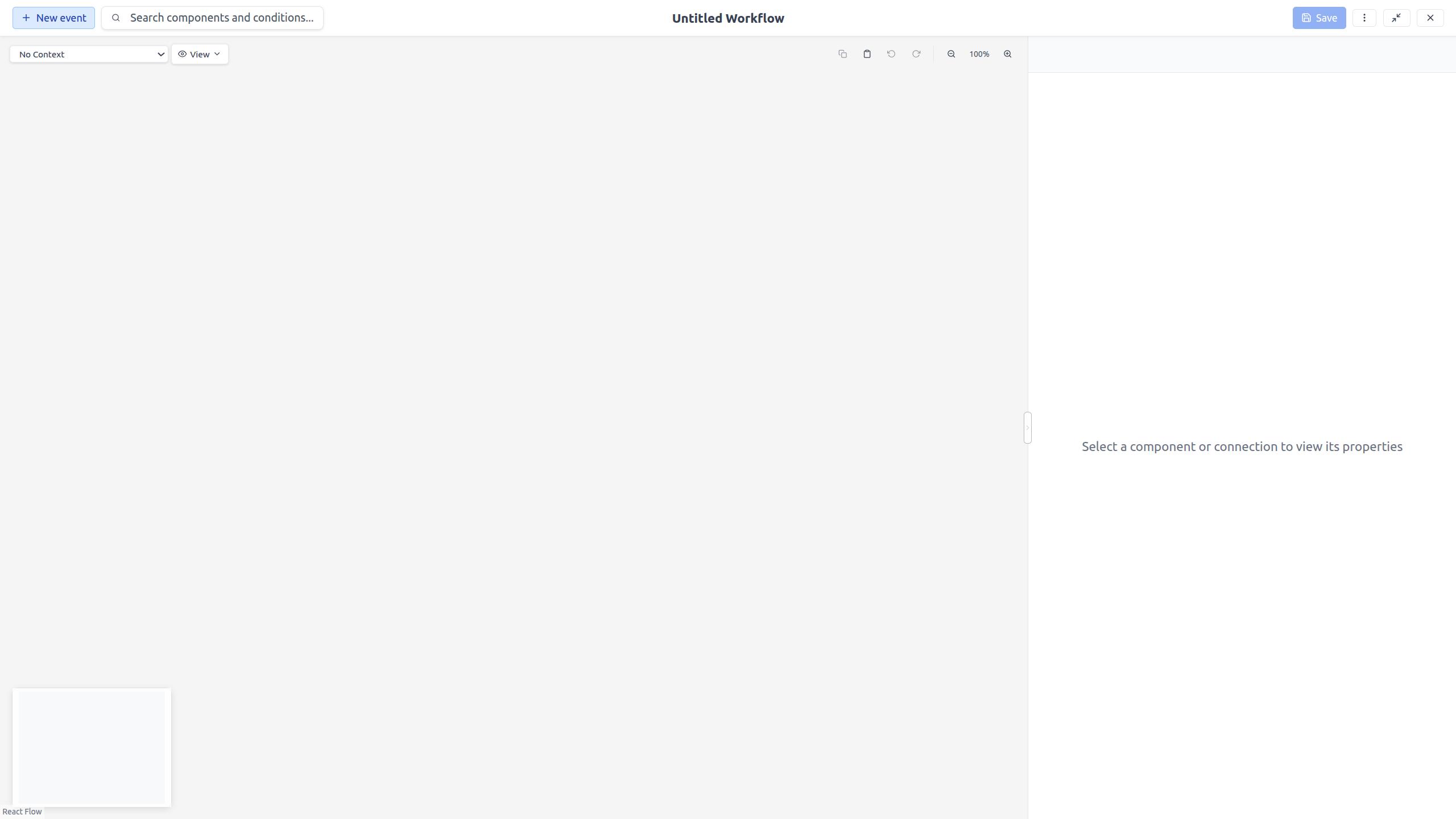Click the 100% zoom level indicator

click(979, 54)
